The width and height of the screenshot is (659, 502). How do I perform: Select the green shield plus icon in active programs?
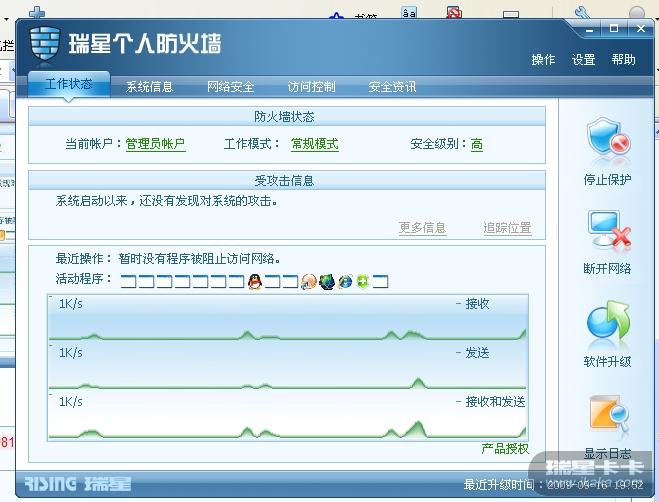(x=363, y=281)
